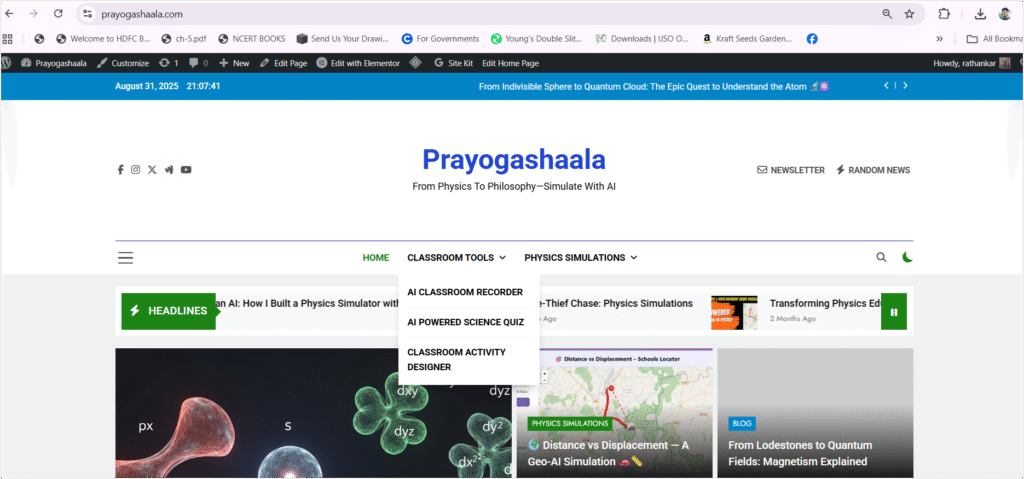Open Classroom Activity Designer menu entry
This screenshot has height=479, width=1024.
[x=456, y=359]
